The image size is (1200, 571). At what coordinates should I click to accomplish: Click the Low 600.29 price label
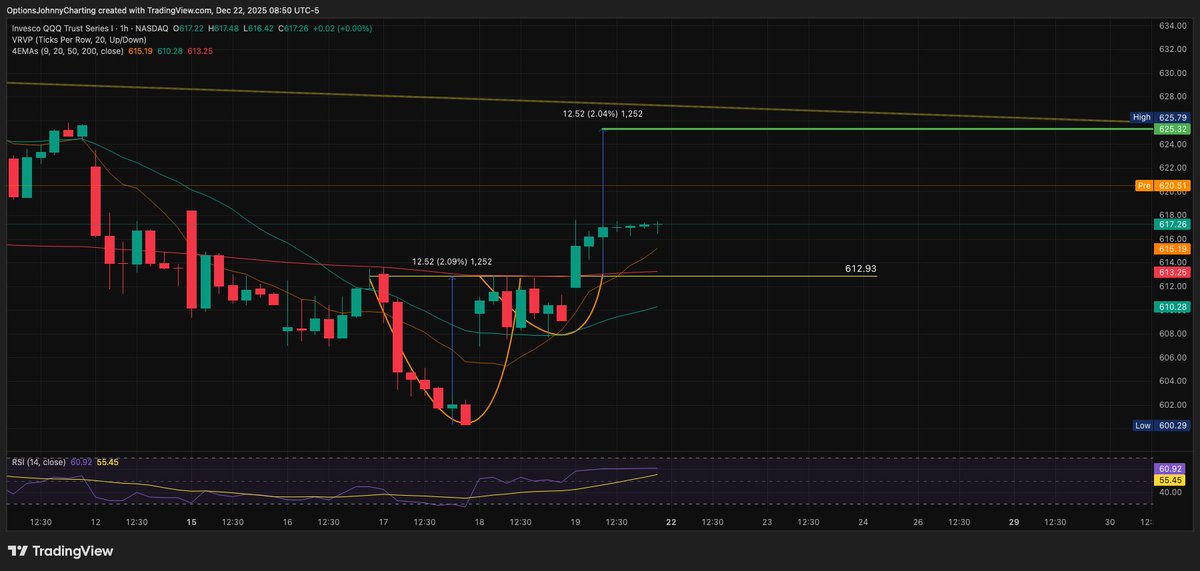1161,425
